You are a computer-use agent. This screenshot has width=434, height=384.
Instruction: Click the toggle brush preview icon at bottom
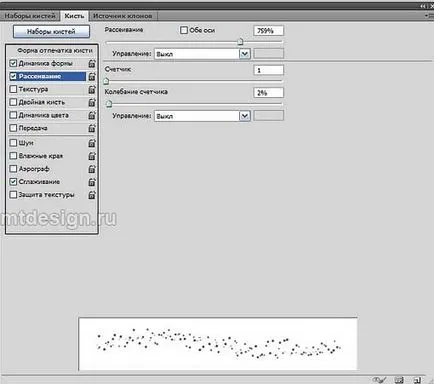379,380
